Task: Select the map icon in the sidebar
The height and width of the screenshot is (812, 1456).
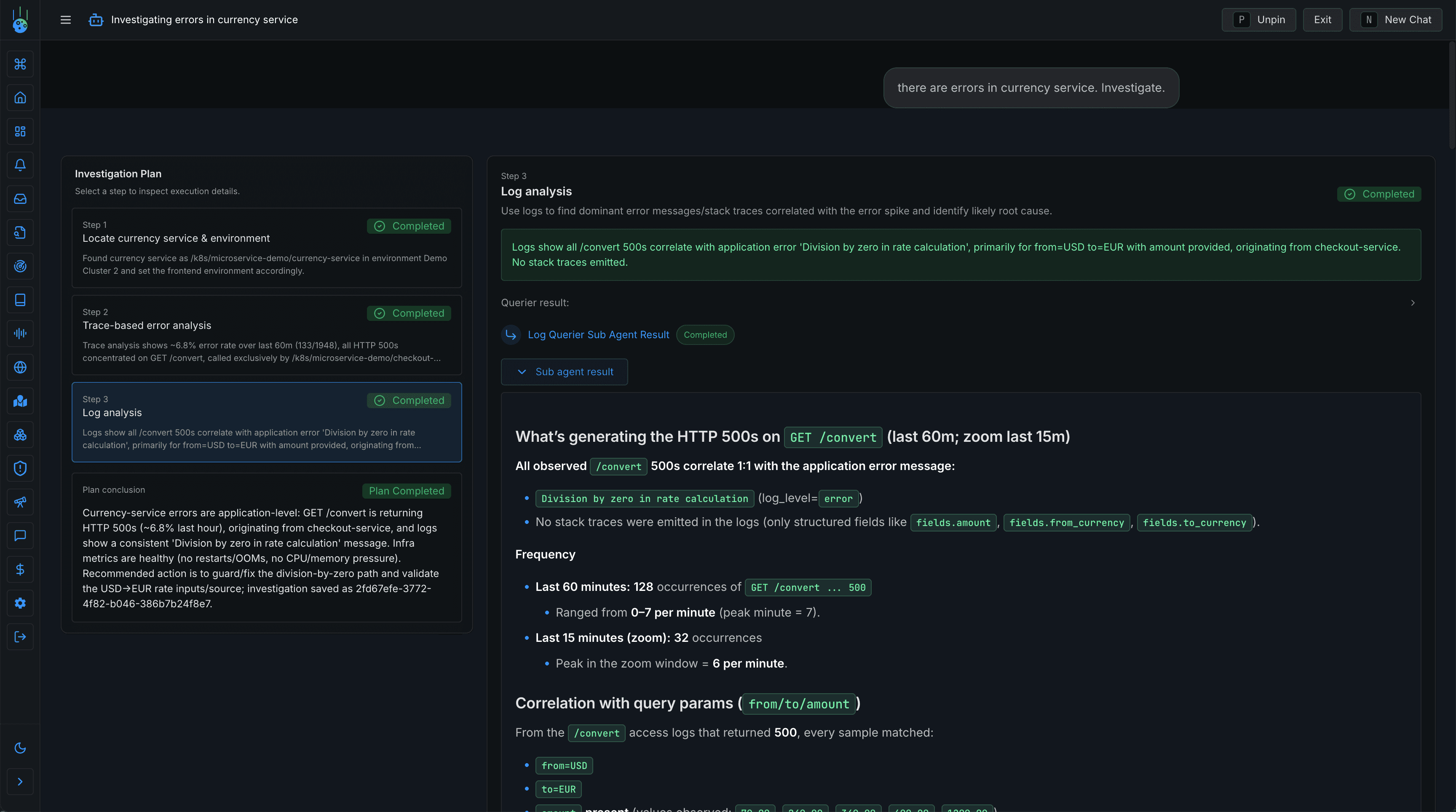Action: pos(20,401)
